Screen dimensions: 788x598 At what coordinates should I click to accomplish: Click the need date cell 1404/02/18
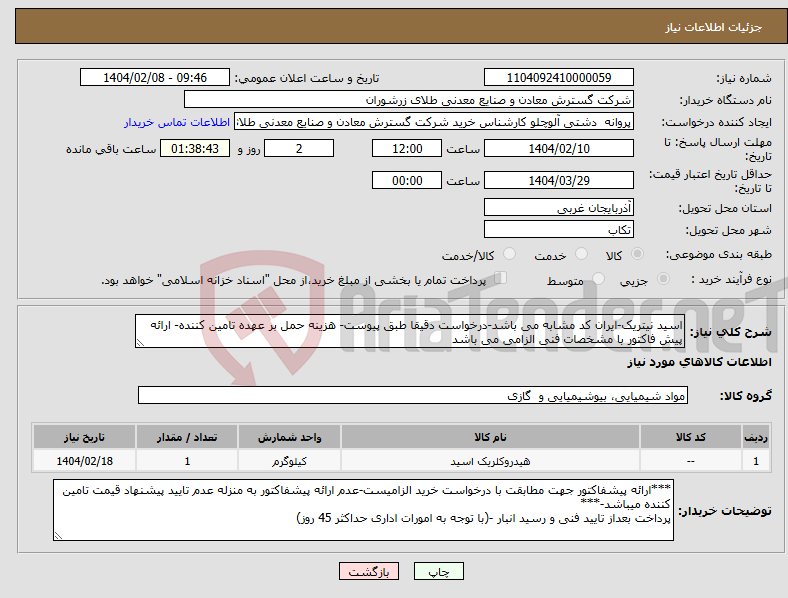(x=84, y=461)
